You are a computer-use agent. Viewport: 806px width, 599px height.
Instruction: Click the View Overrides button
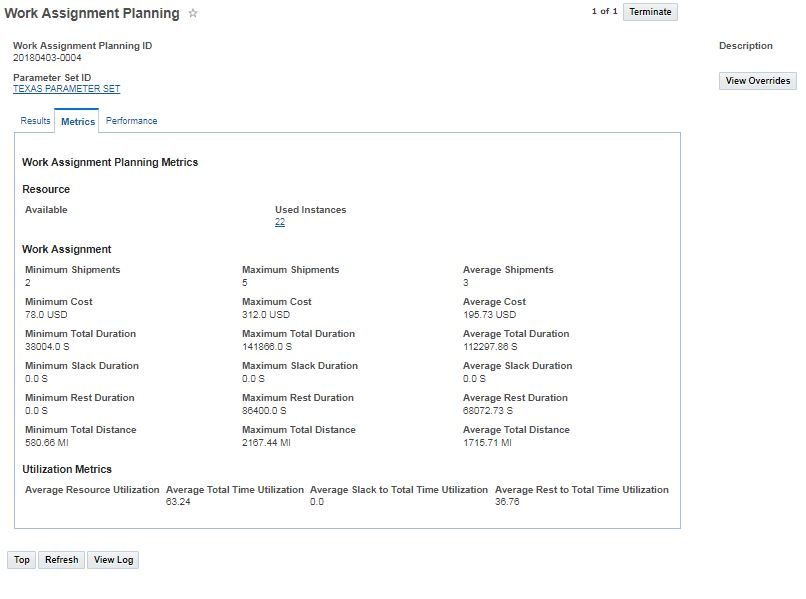pyautogui.click(x=757, y=81)
